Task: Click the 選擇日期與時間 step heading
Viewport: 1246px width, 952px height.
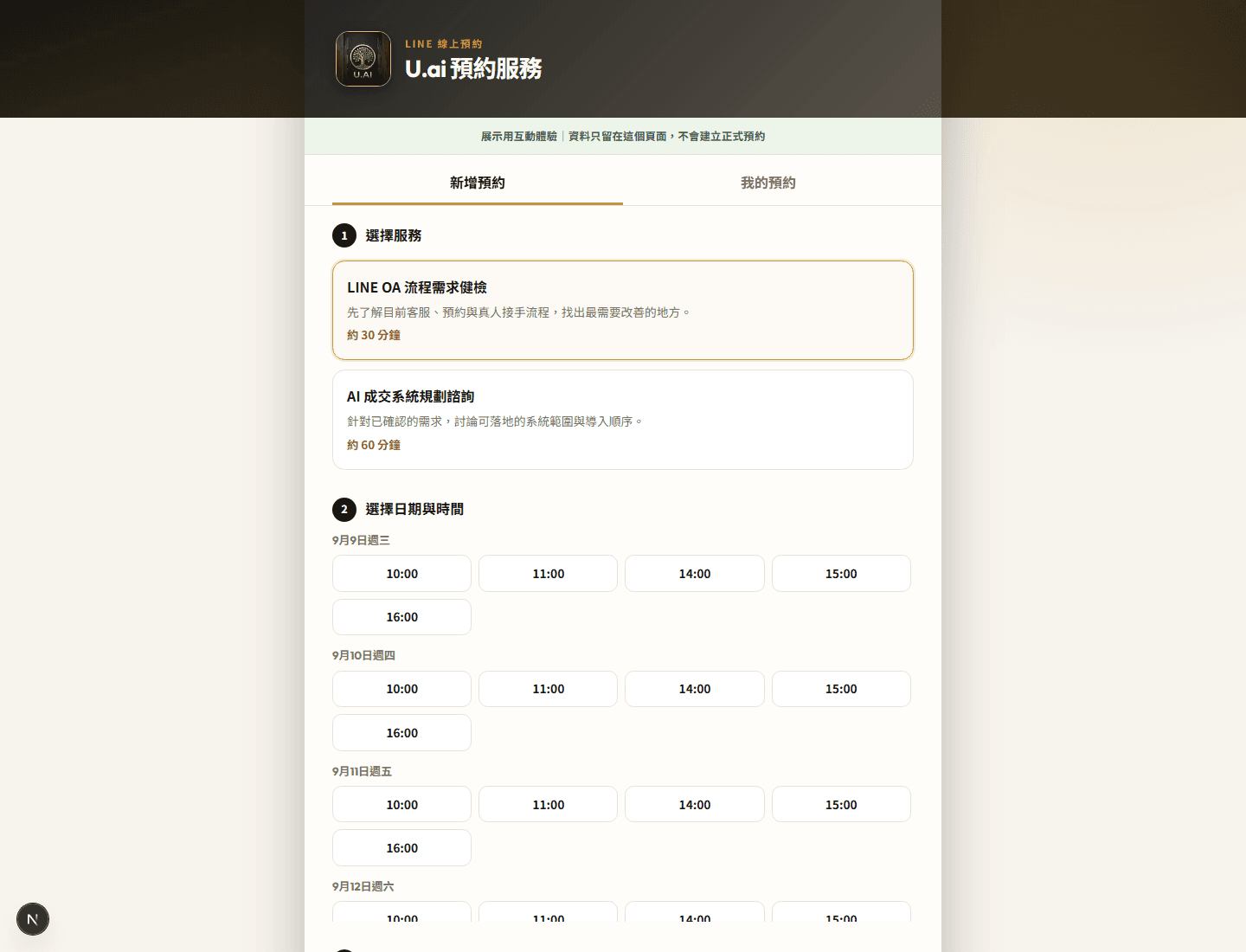Action: [x=414, y=509]
